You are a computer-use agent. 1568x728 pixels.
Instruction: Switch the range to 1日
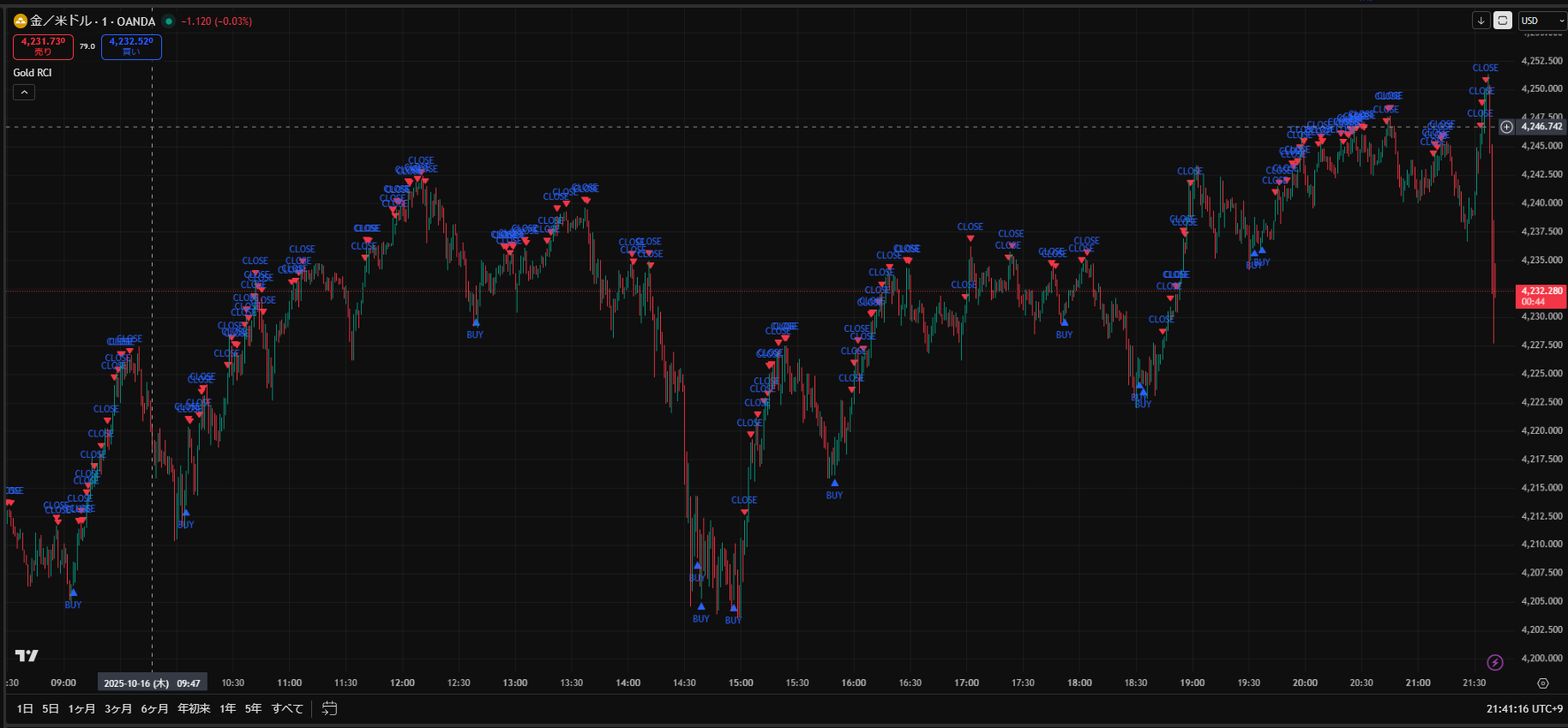[x=25, y=708]
